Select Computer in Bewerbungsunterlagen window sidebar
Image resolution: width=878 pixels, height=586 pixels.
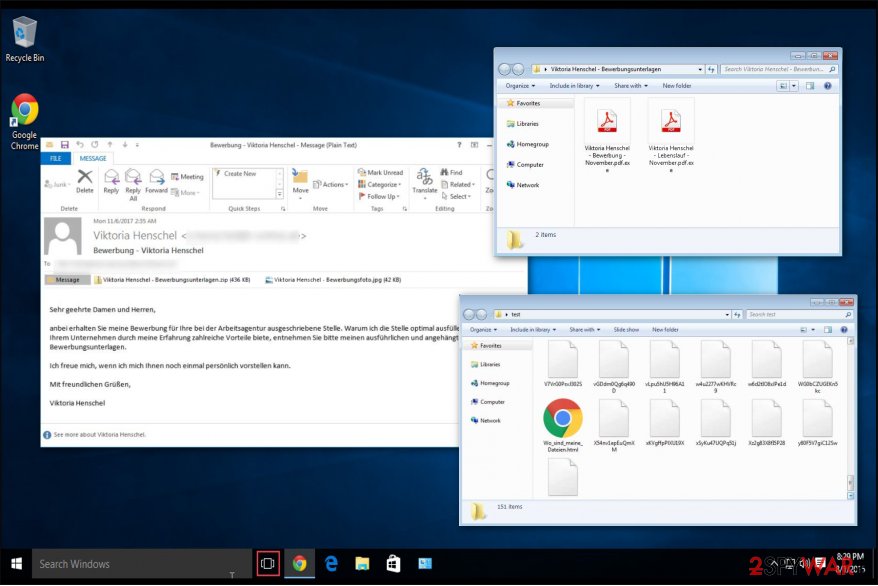click(525, 165)
